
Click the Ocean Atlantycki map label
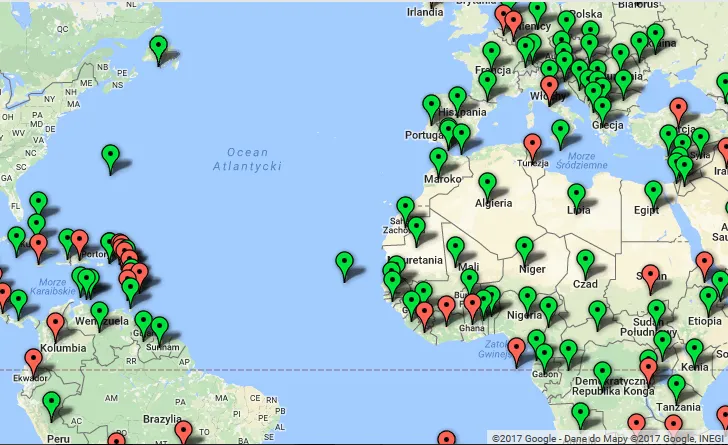[247, 159]
